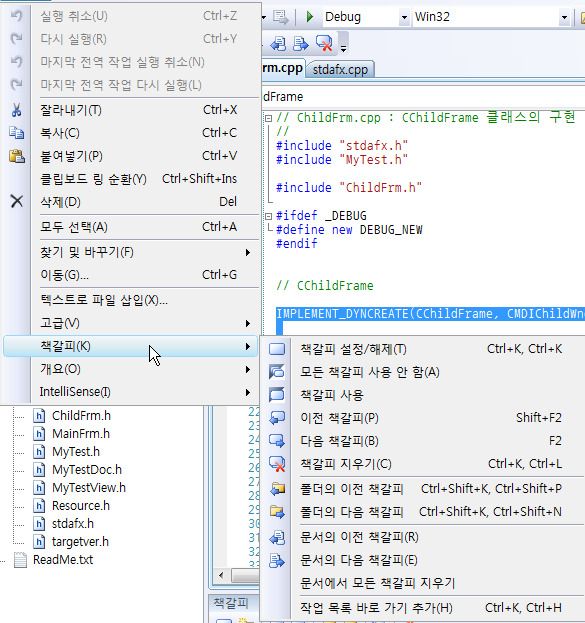Click toolbar next bookmark in document icon
Image resolution: width=585 pixels, height=623 pixels.
point(300,44)
